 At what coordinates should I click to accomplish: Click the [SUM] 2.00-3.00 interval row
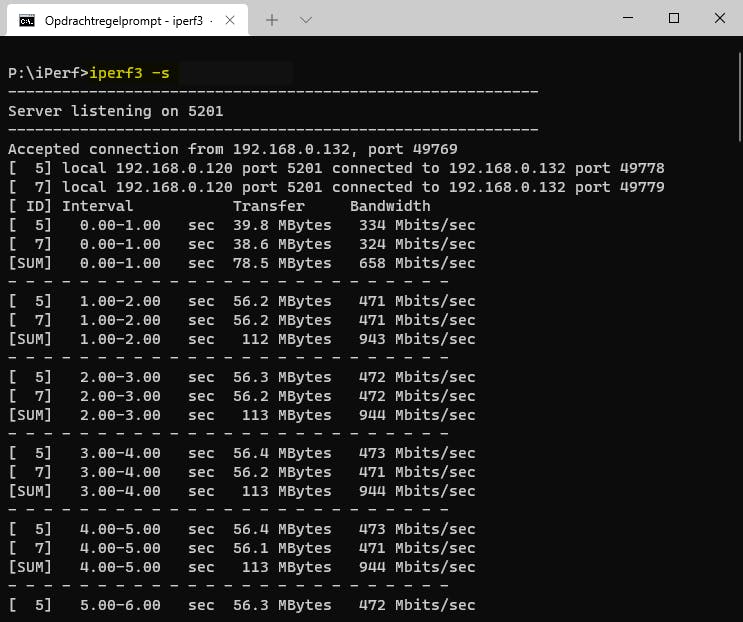coord(242,415)
